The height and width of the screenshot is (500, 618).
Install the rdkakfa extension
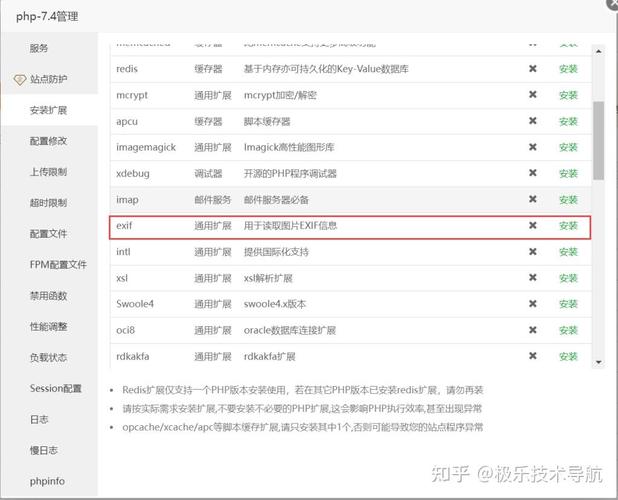pos(568,357)
